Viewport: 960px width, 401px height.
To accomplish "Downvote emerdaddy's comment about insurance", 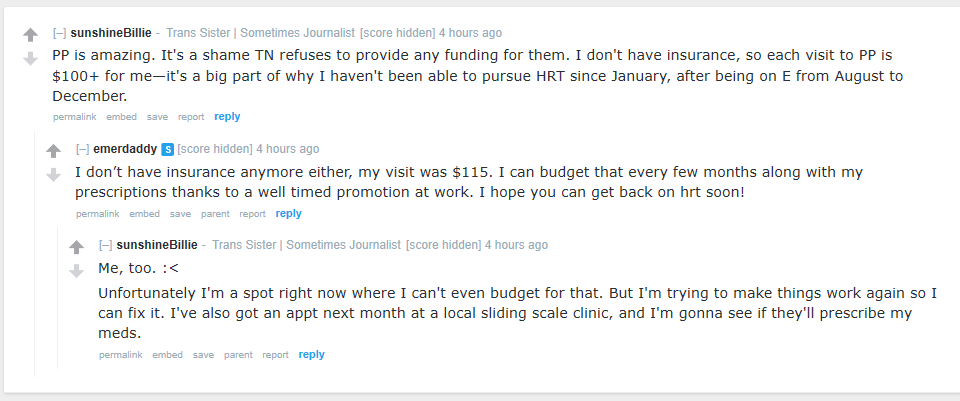I will coord(54,174).
